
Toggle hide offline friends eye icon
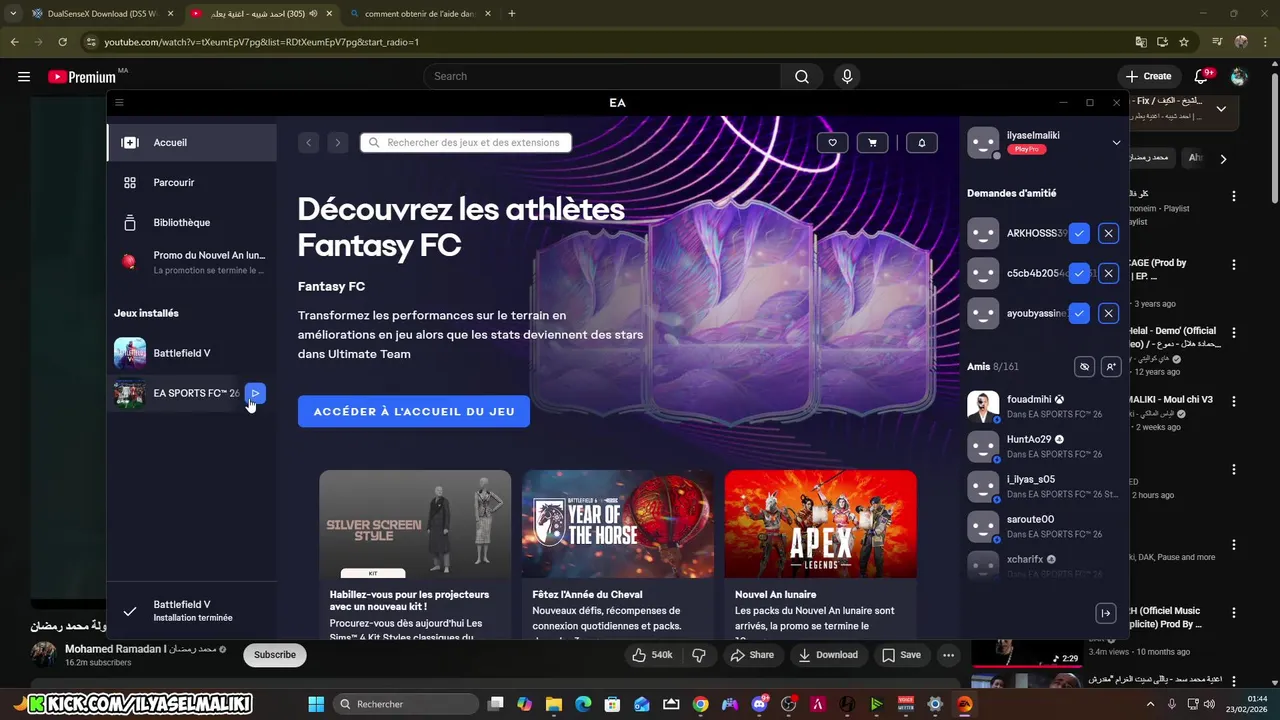tap(1084, 367)
